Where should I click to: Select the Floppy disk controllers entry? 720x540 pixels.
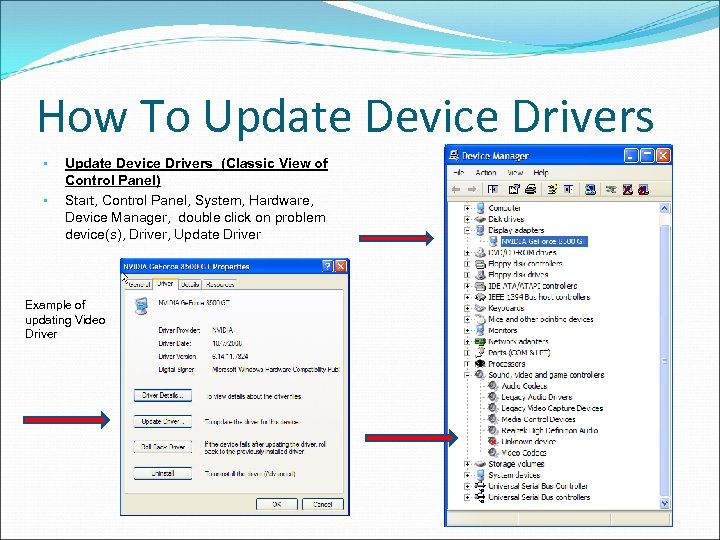pos(525,264)
